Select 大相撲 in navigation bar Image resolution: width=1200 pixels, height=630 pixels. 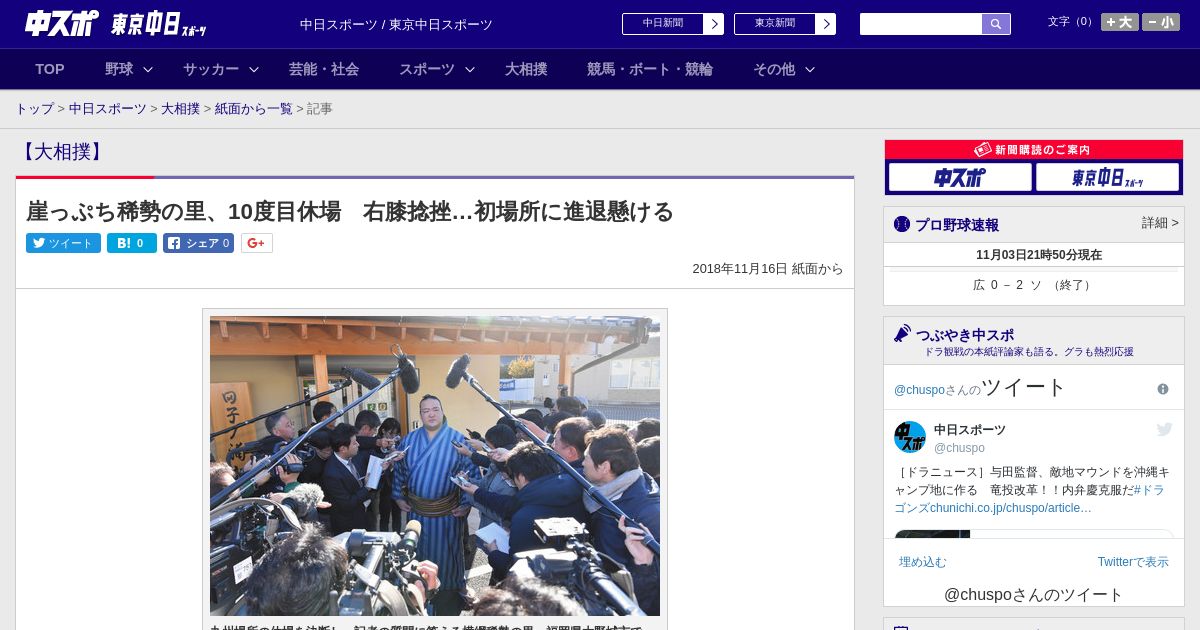coord(526,69)
